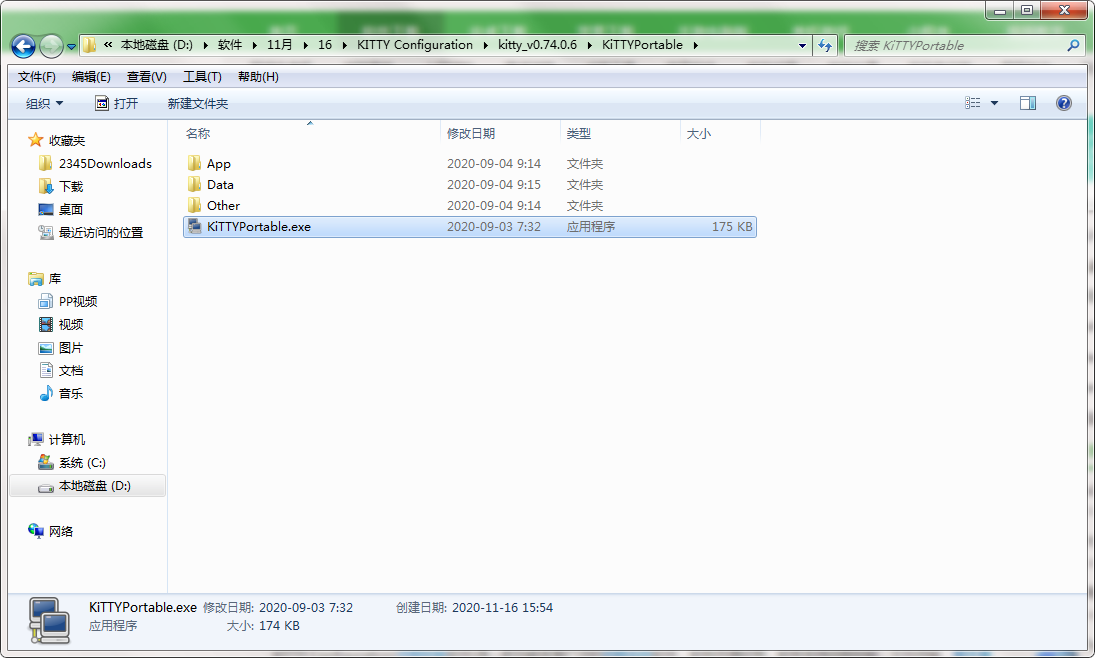Image resolution: width=1095 pixels, height=658 pixels.
Task: Click the 175 KB size cell
Action: click(x=732, y=226)
